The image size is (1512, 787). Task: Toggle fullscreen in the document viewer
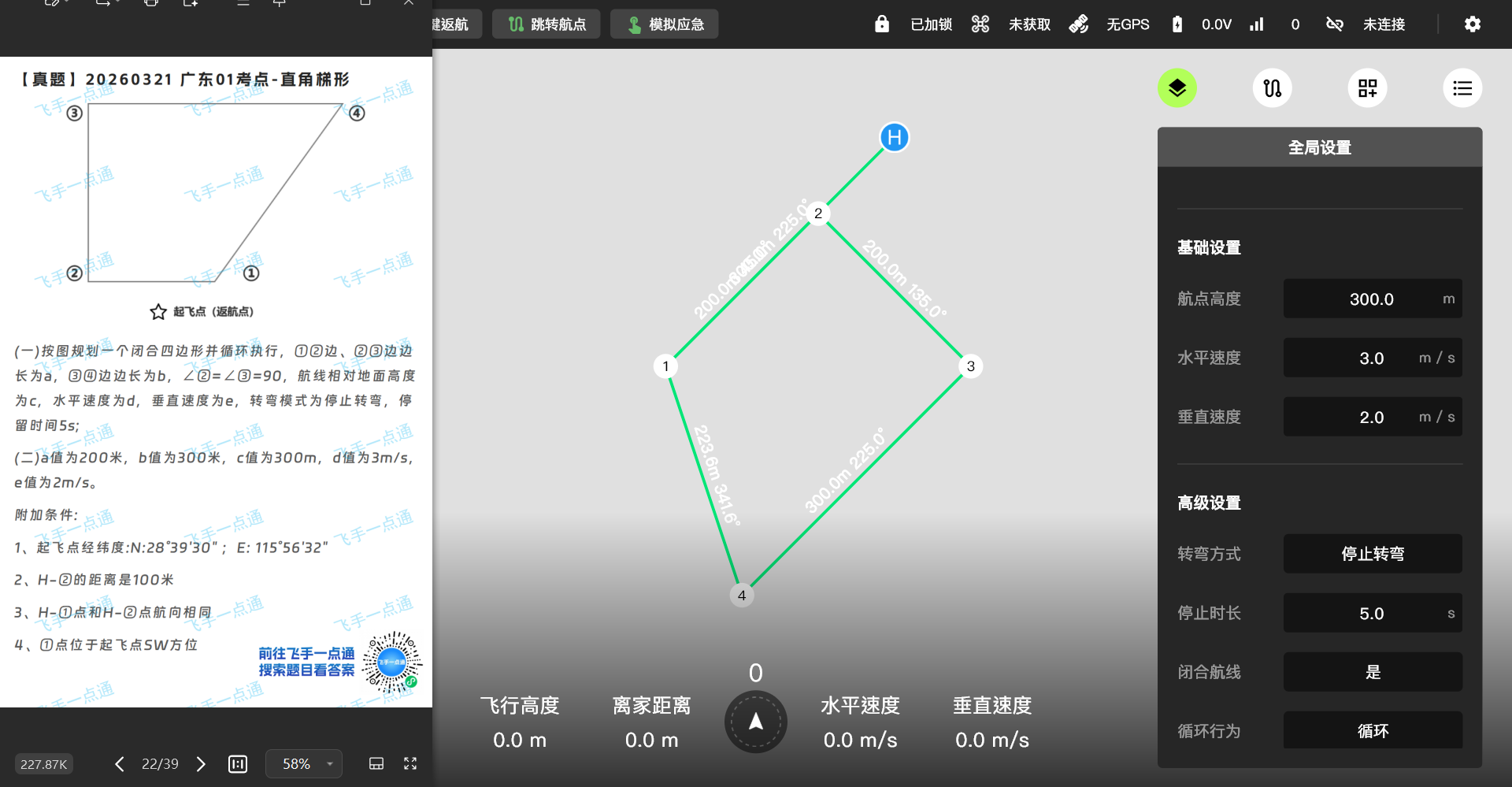pyautogui.click(x=410, y=763)
